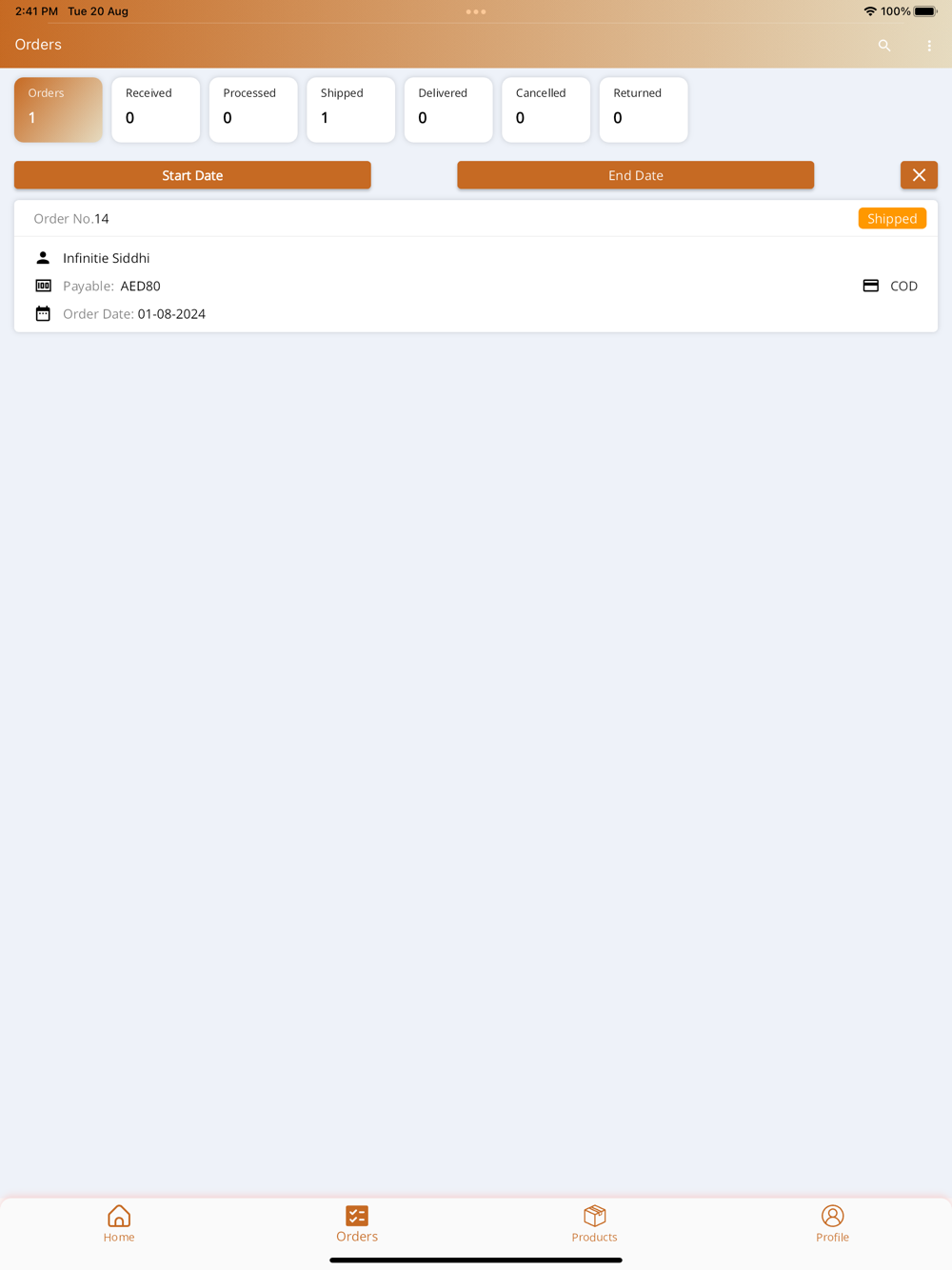Tap the order date calendar icon
This screenshot has width=952, height=1270.
pyautogui.click(x=43, y=313)
